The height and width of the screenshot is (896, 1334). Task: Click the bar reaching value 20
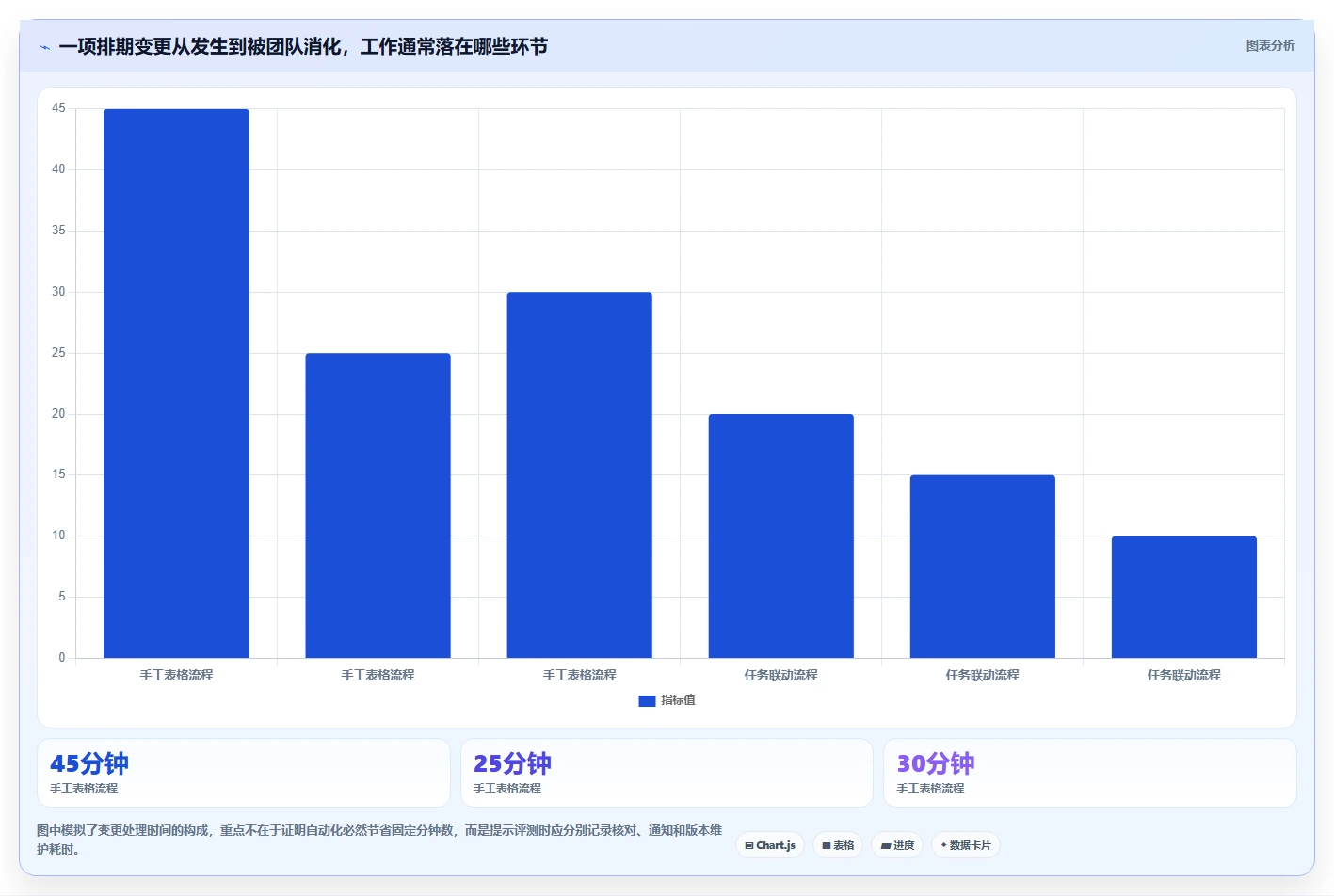click(x=780, y=536)
